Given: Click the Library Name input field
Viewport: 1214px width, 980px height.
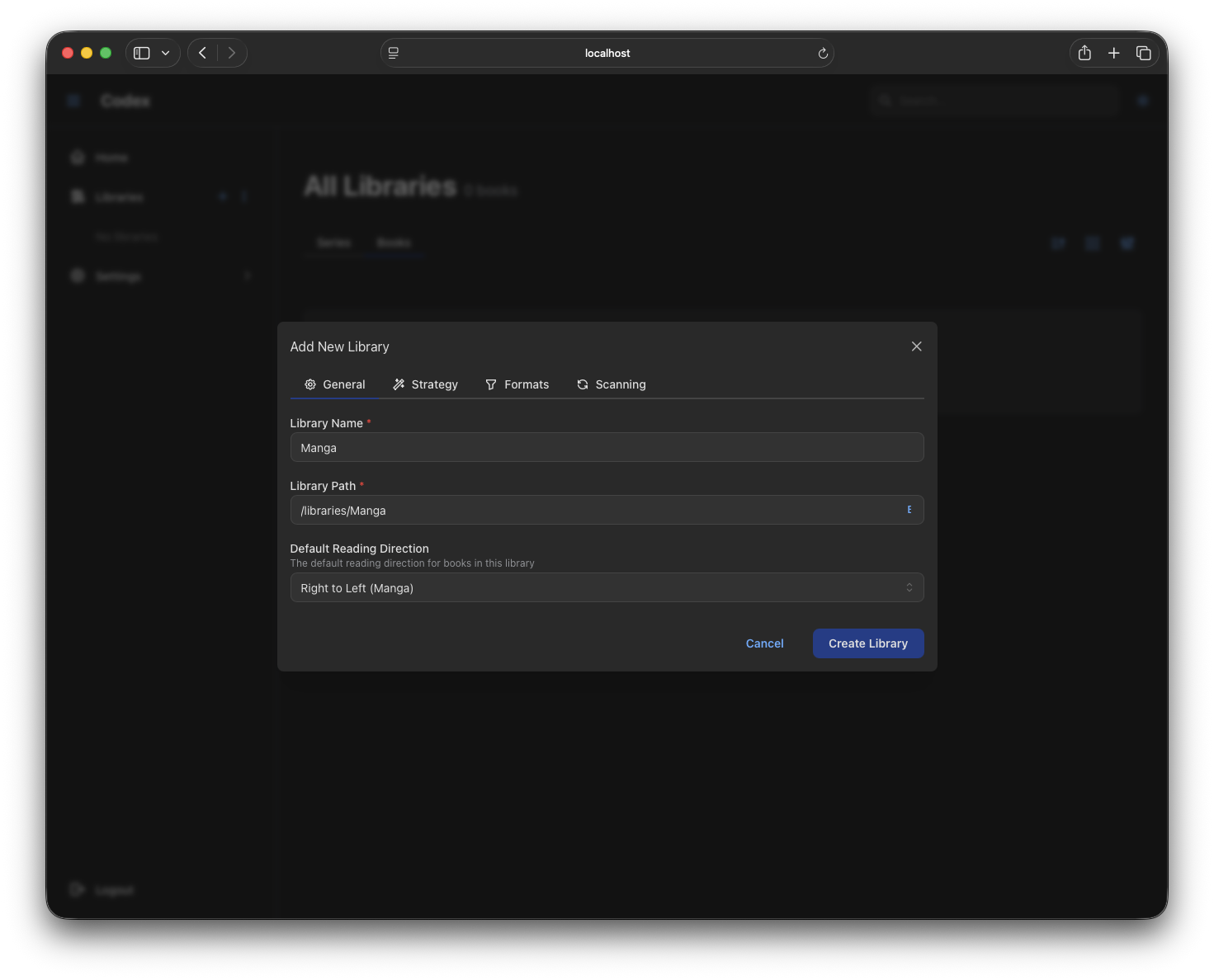Looking at the screenshot, I should (607, 447).
